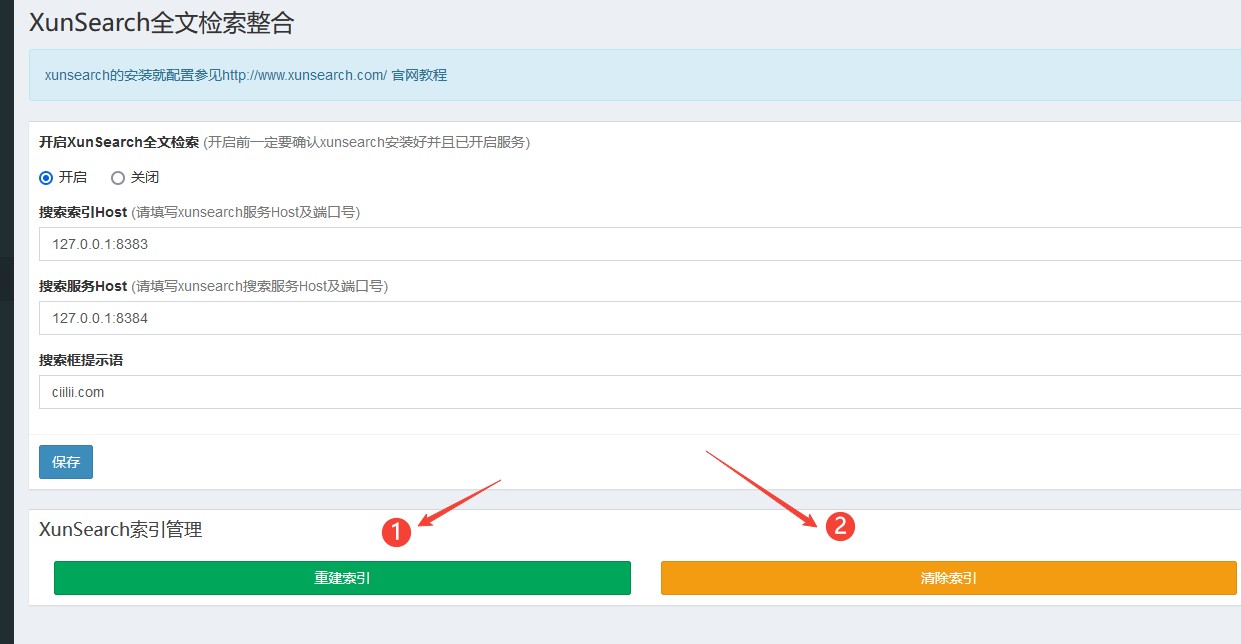Click the blue 保存 button
Image resolution: width=1241 pixels, height=644 pixels.
65,462
